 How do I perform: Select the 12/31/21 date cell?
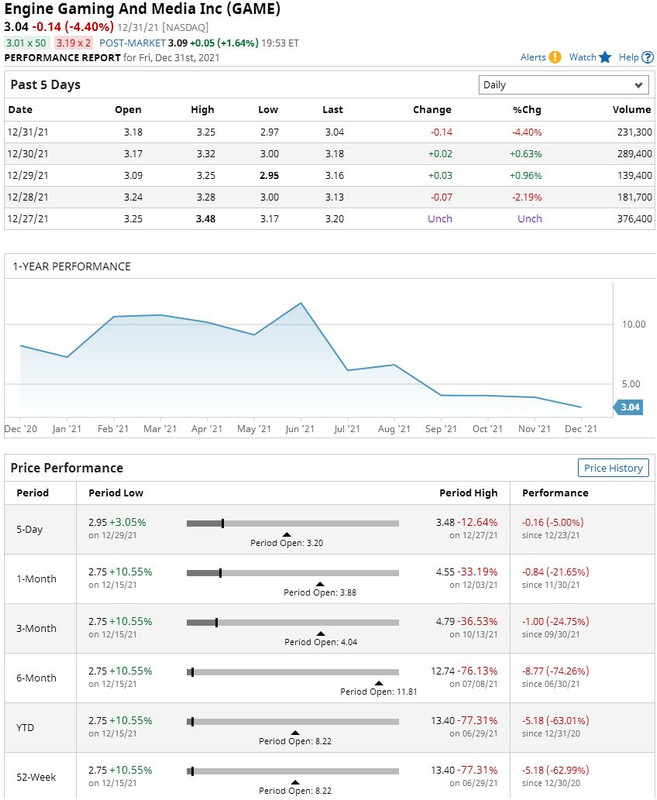pyautogui.click(x=28, y=132)
